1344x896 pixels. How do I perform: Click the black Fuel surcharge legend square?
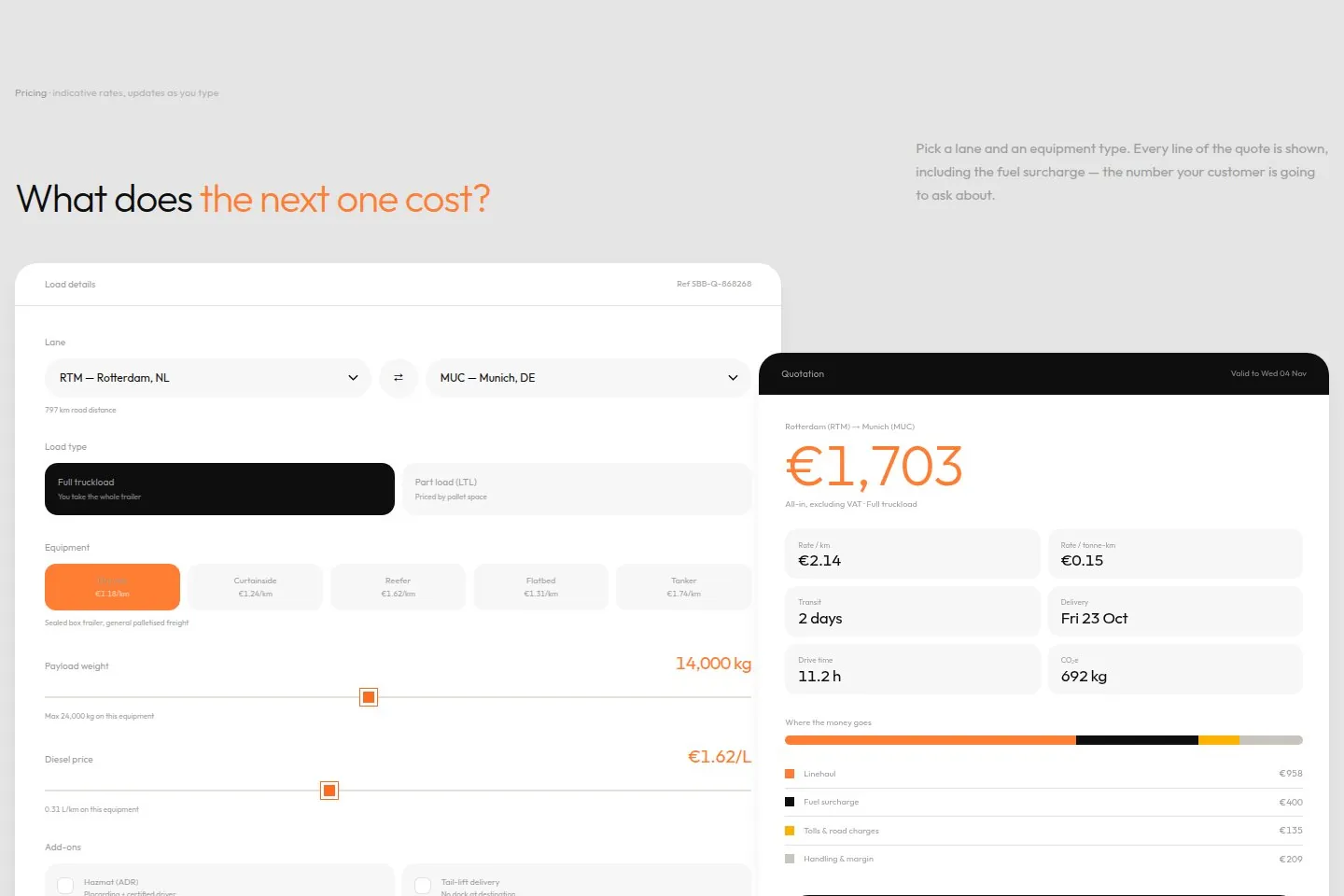click(790, 802)
